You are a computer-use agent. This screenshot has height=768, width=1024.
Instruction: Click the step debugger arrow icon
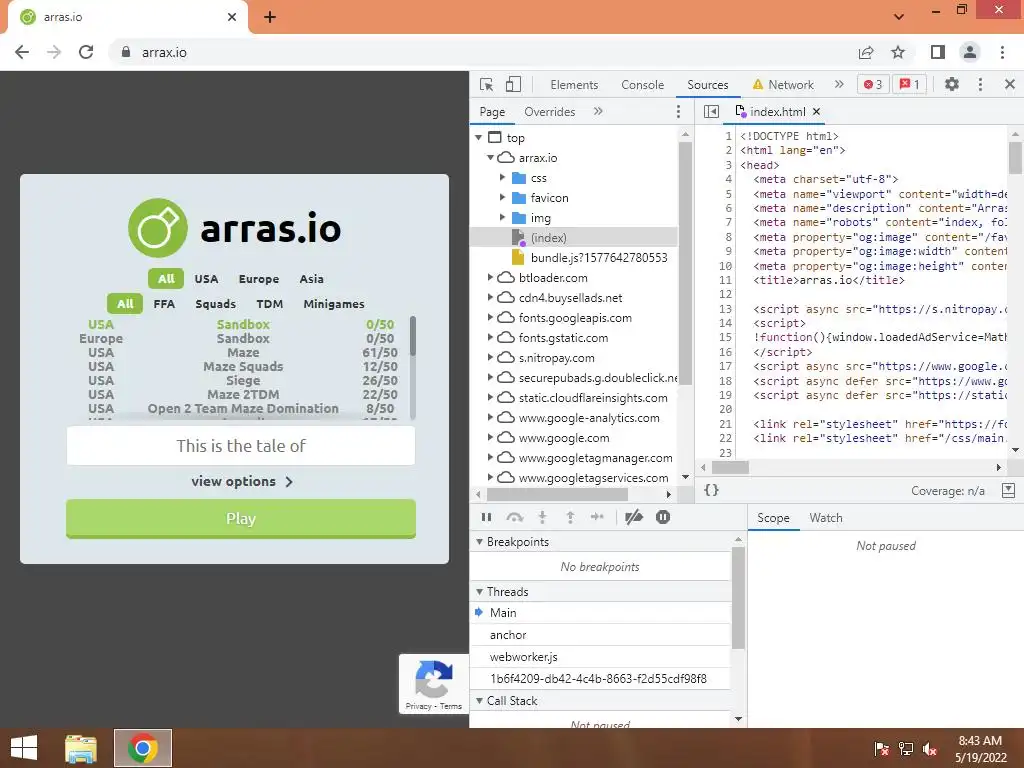click(x=597, y=517)
